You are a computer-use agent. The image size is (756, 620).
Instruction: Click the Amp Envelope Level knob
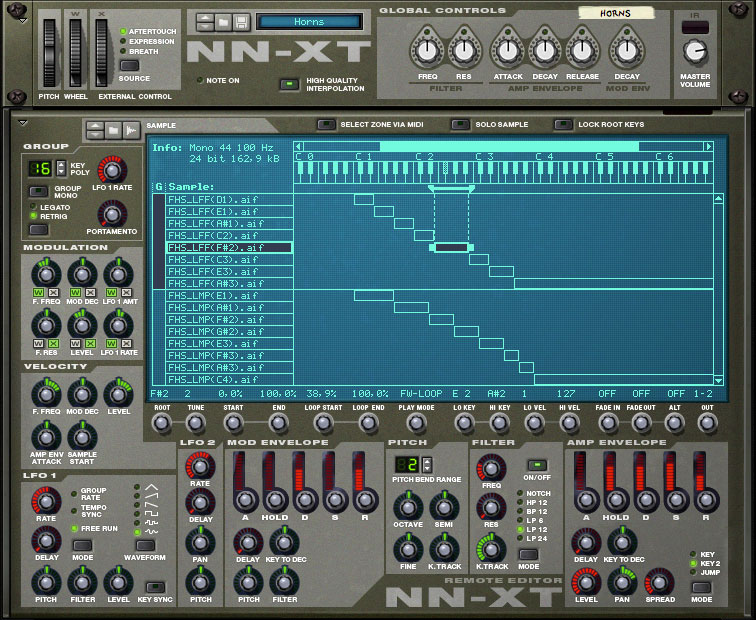pyautogui.click(x=586, y=582)
